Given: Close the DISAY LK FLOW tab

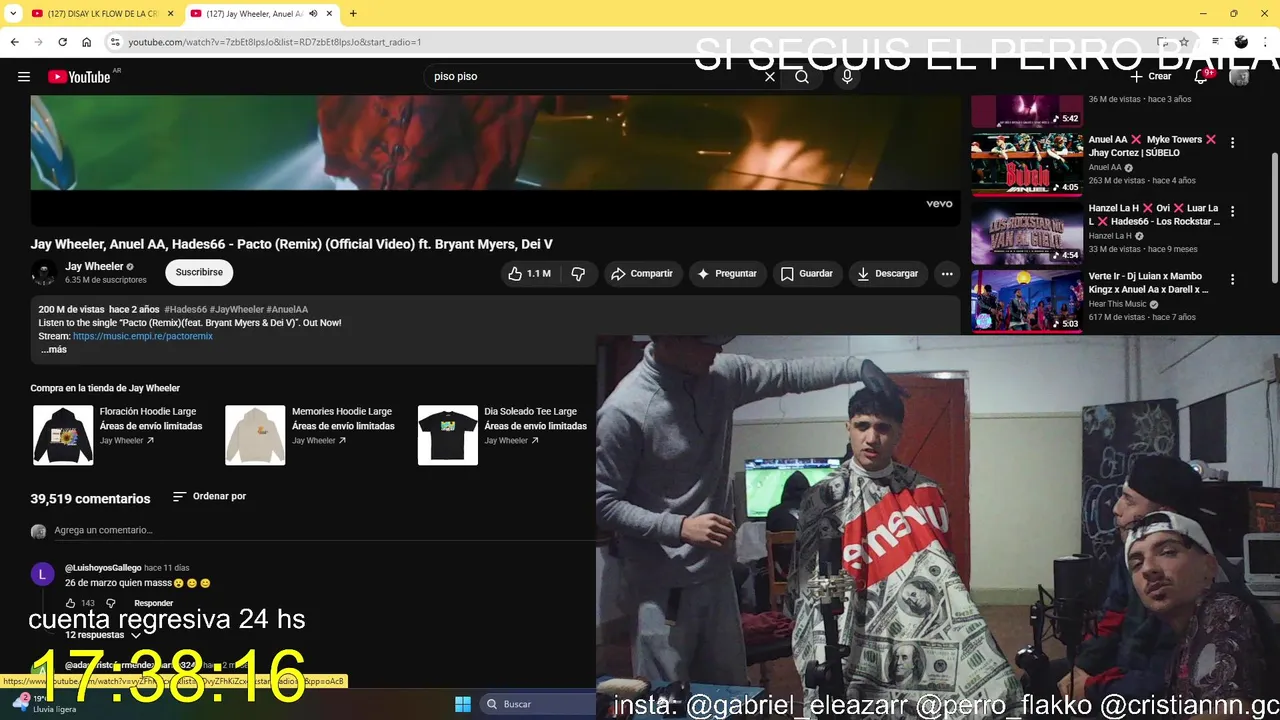Looking at the screenshot, I should coord(170,14).
